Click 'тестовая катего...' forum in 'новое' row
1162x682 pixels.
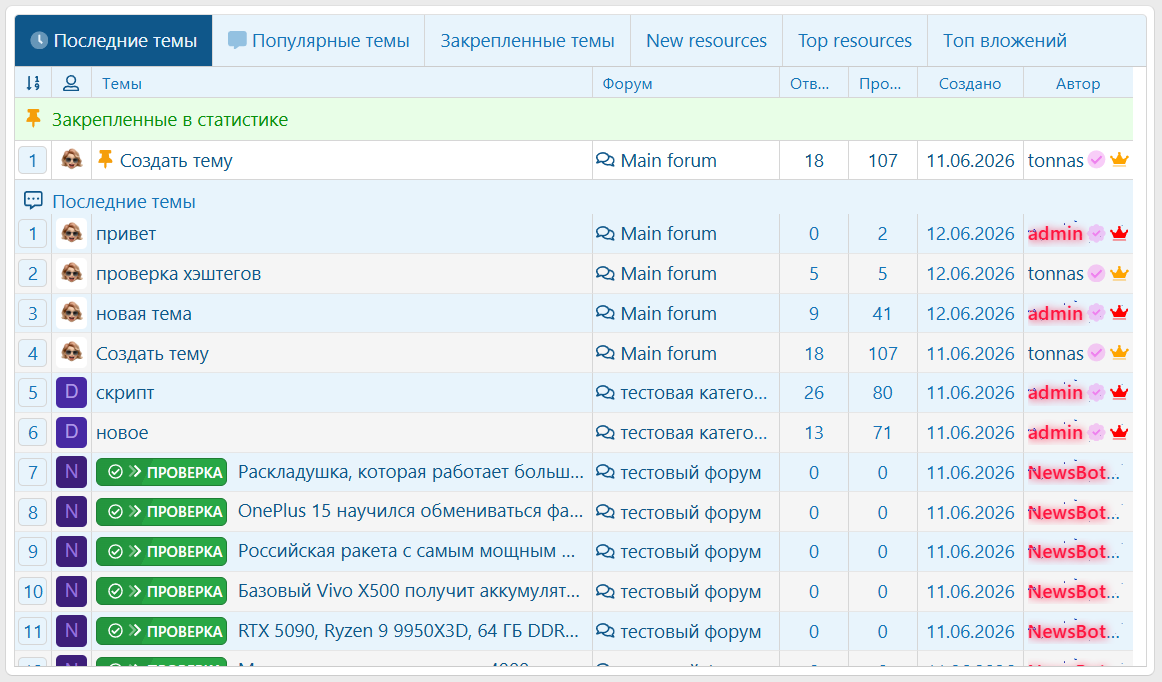pyautogui.click(x=694, y=432)
